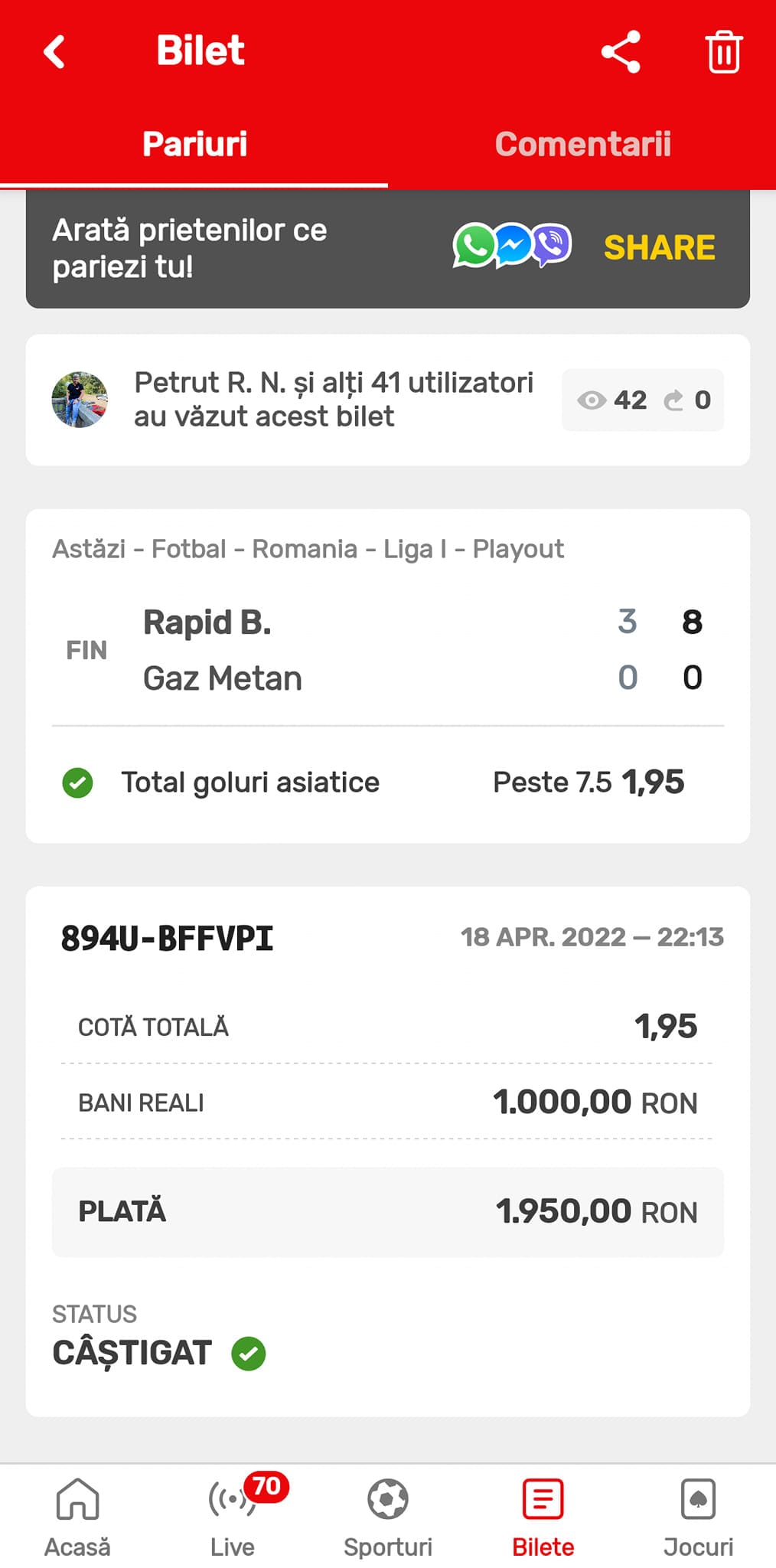The height and width of the screenshot is (1568, 776).
Task: Tap the Viber share icon
Action: point(552,247)
